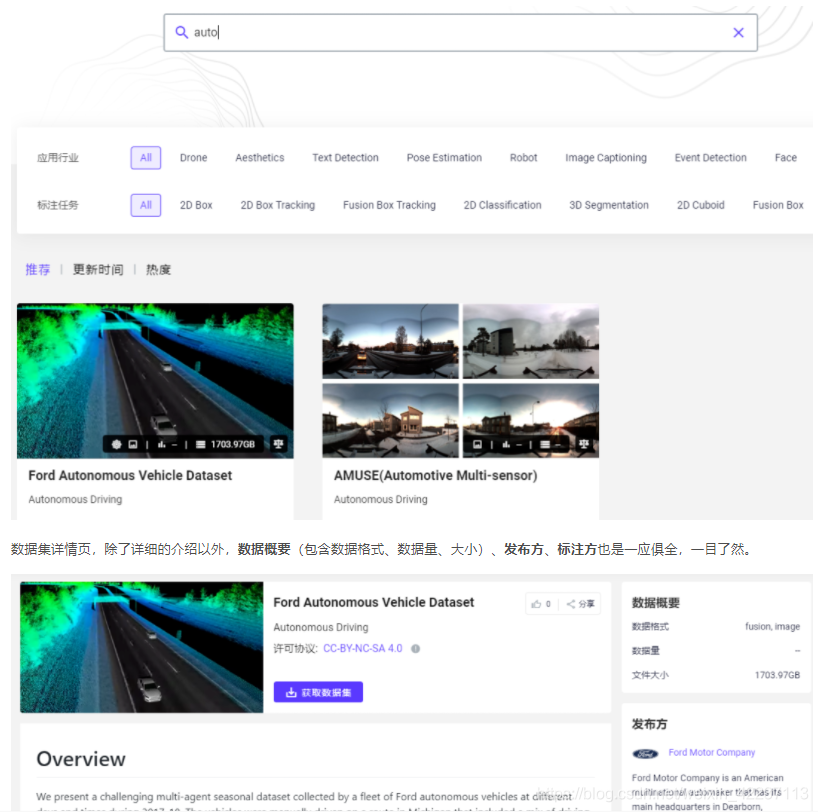Filter by 2D Classification
The height and width of the screenshot is (812, 818).
[502, 205]
